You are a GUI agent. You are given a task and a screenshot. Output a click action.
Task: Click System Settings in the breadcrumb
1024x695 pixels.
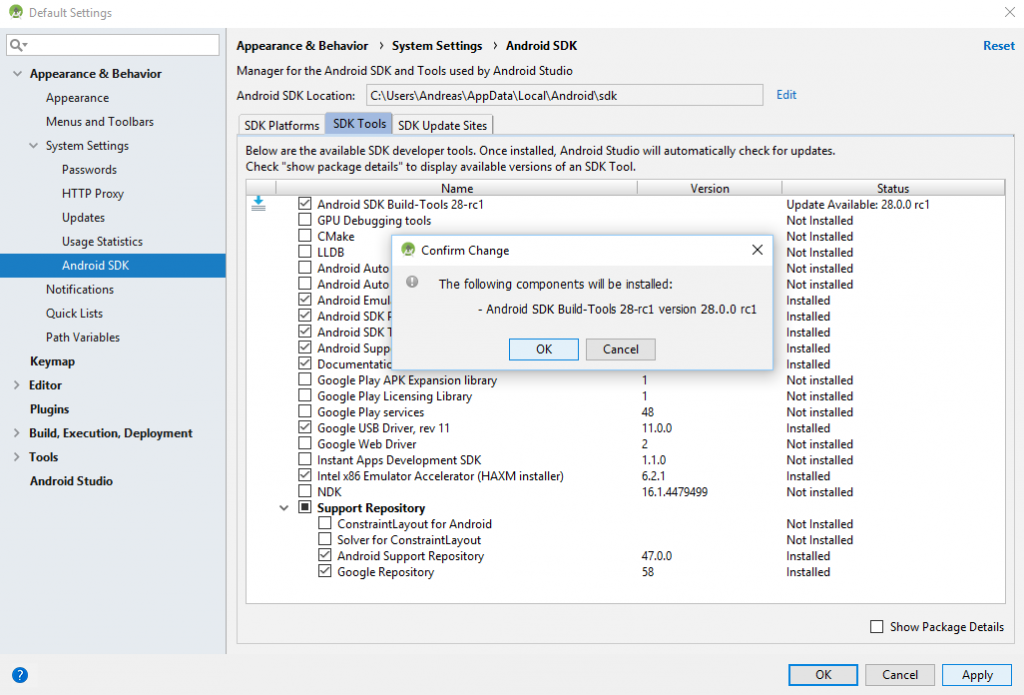point(437,46)
